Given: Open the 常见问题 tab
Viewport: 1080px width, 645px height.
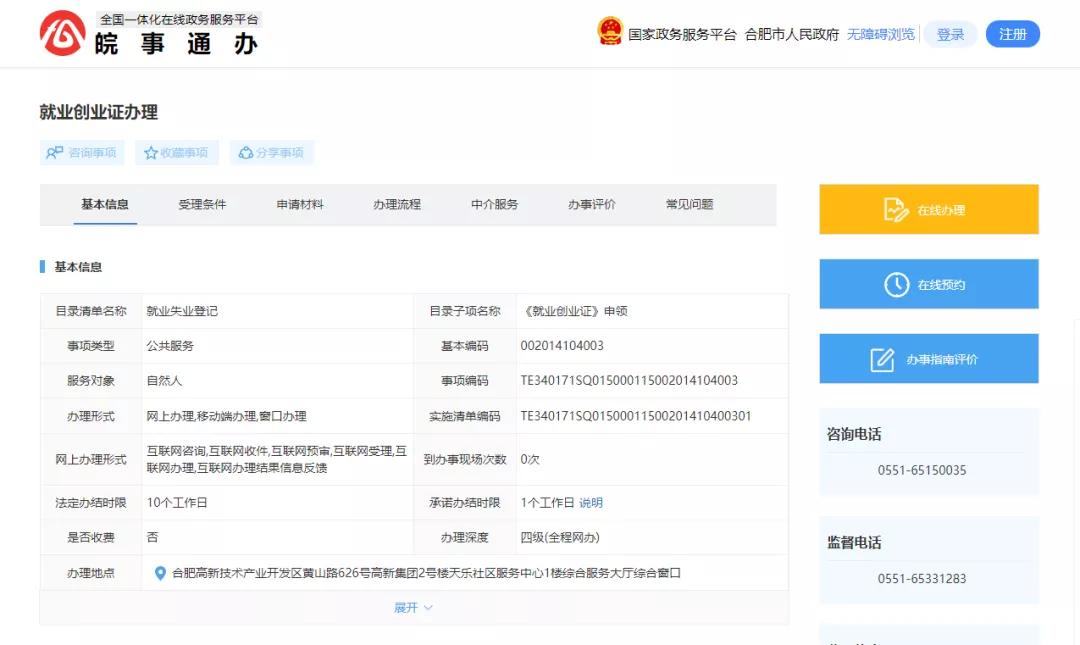Looking at the screenshot, I should [688, 204].
